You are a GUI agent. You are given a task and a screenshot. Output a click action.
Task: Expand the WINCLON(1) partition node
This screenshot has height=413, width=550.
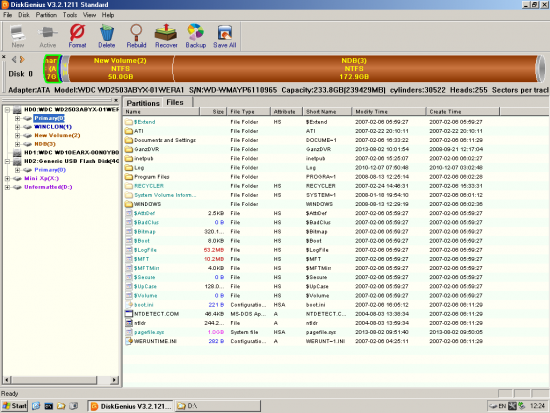click(x=17, y=127)
